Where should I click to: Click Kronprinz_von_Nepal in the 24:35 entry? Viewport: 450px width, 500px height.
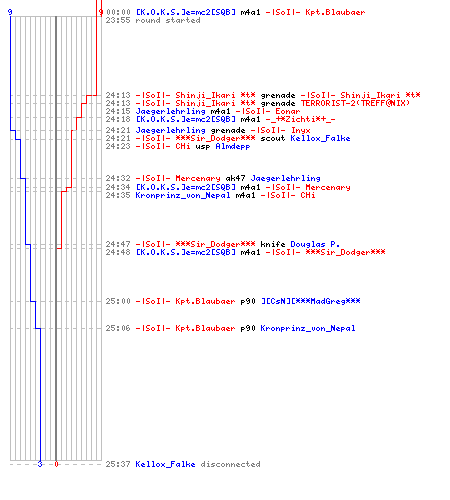pos(183,195)
